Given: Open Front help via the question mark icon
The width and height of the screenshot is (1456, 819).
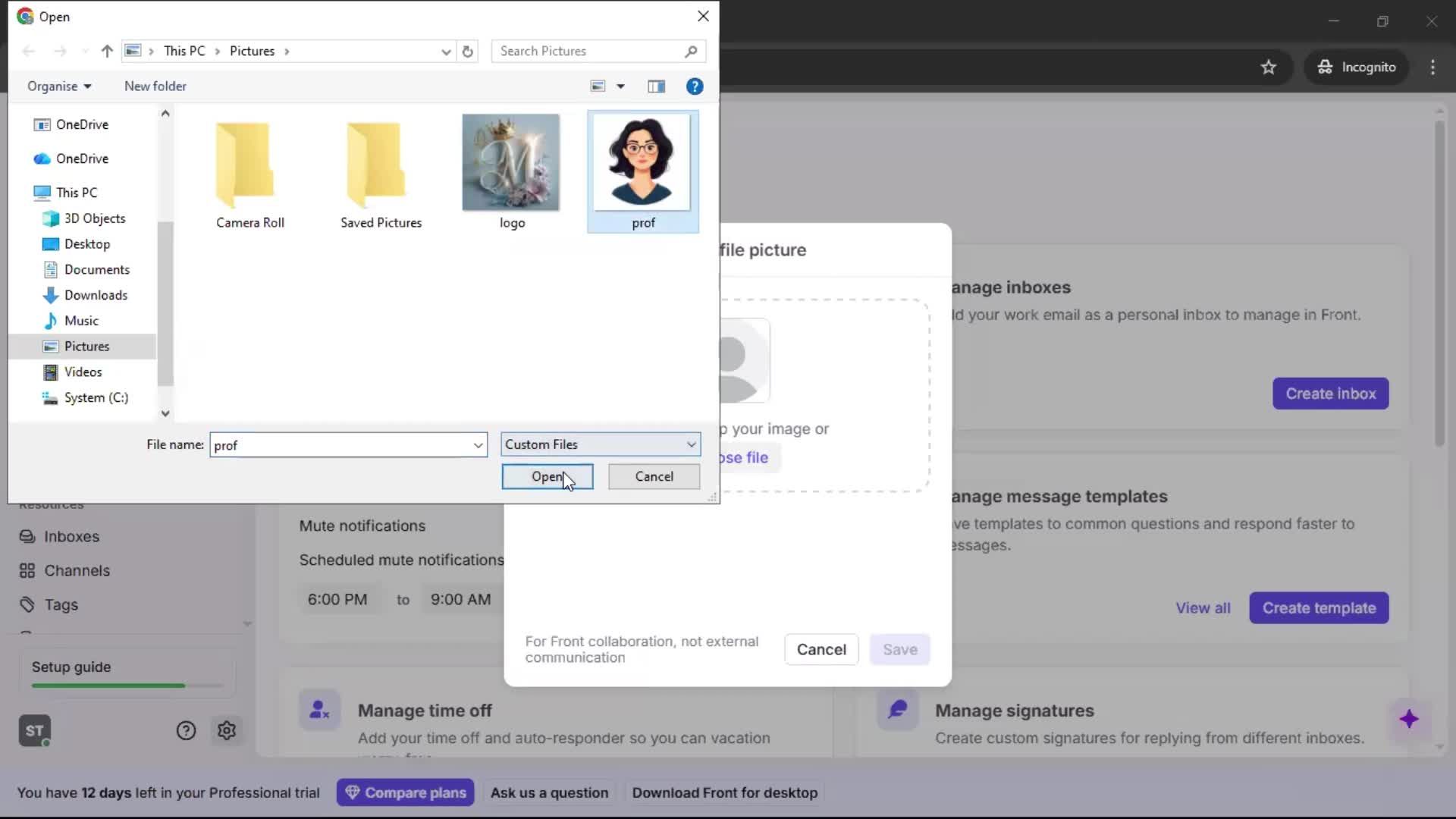Looking at the screenshot, I should click(x=187, y=730).
